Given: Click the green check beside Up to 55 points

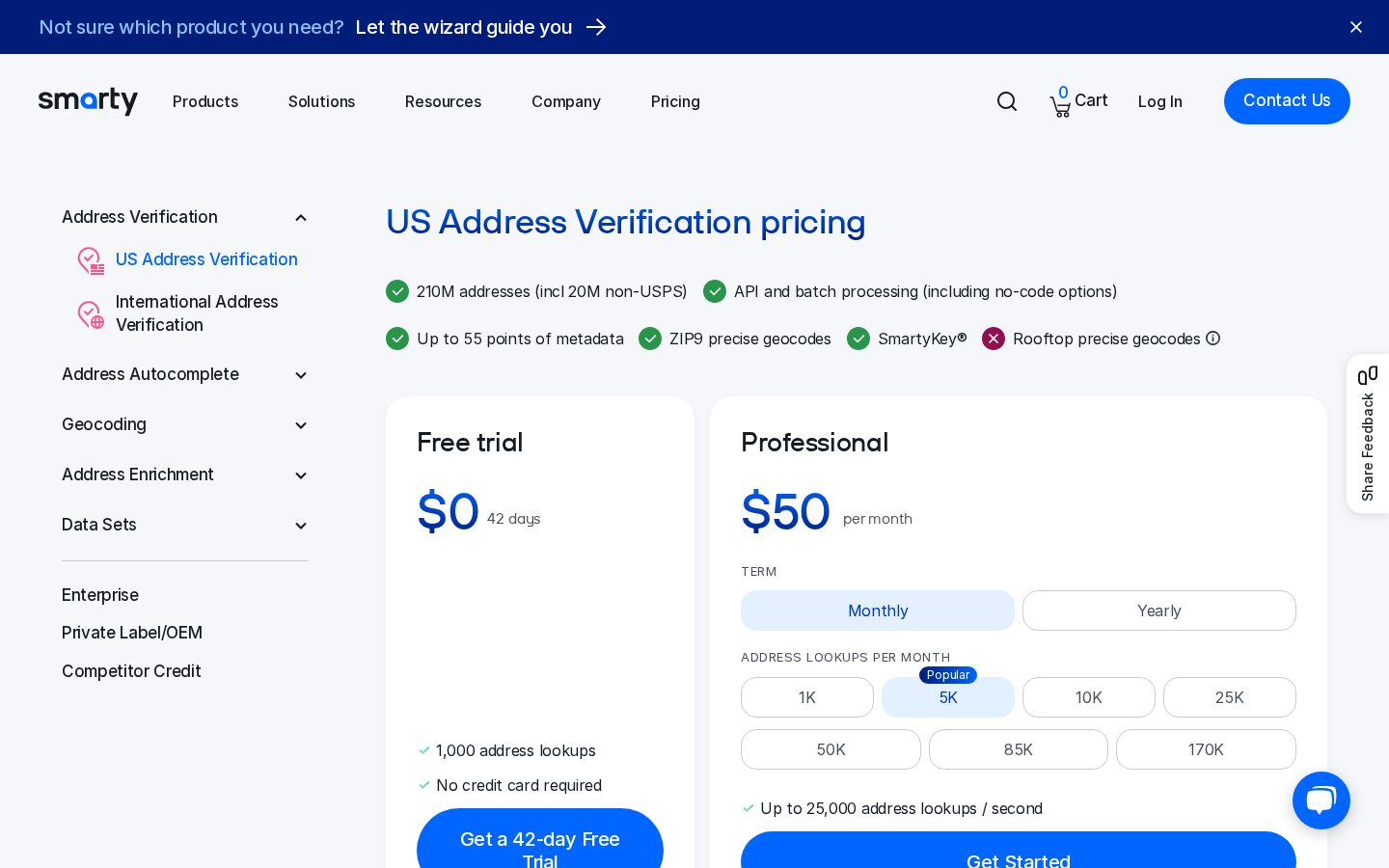Looking at the screenshot, I should (397, 339).
